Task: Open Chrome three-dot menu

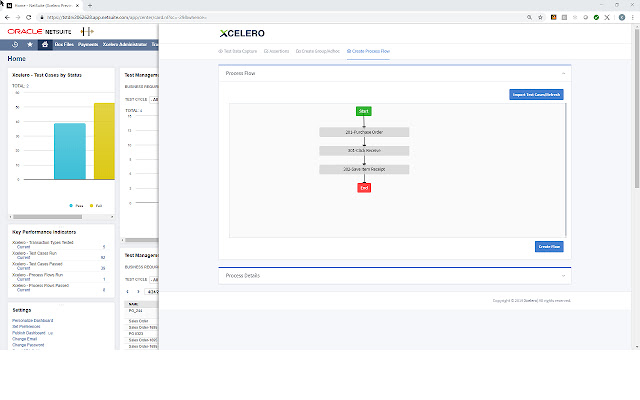Action: point(633,17)
